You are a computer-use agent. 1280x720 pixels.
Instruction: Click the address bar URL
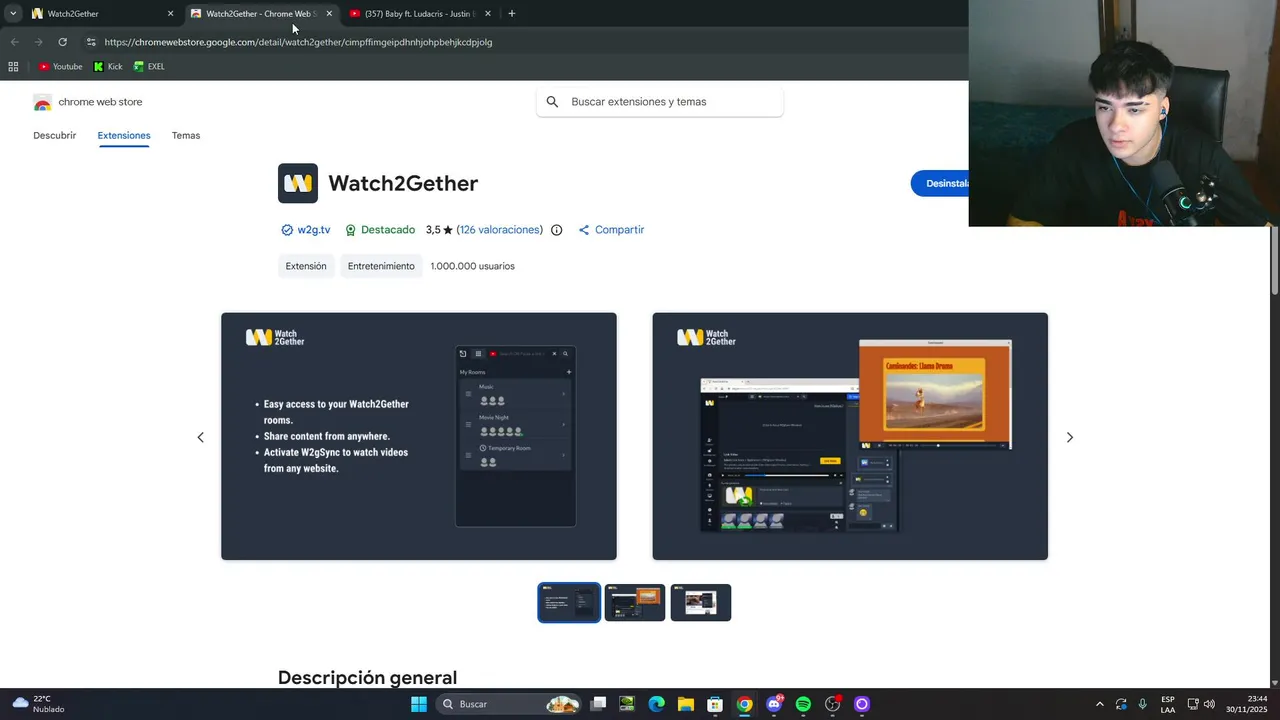(x=298, y=42)
